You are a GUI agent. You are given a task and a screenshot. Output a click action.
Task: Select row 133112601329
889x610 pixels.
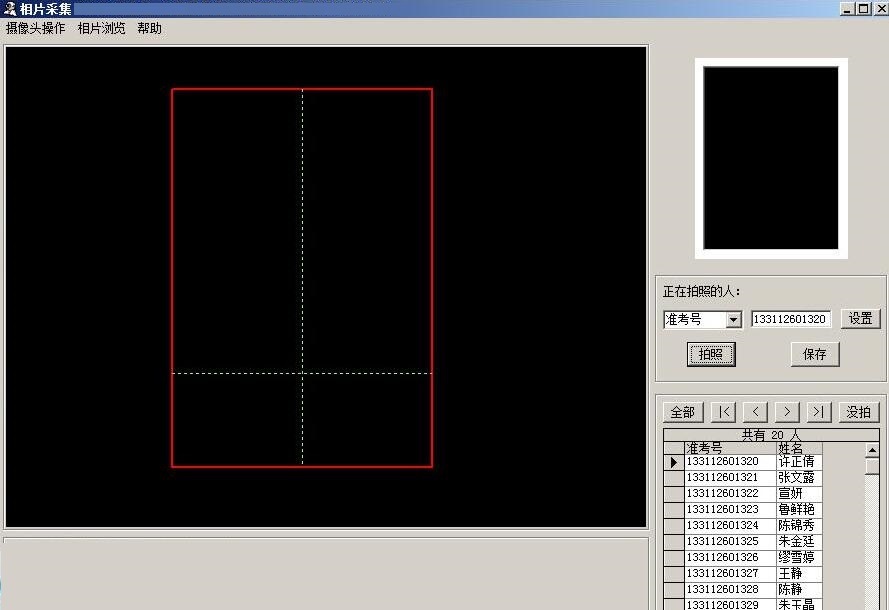[743, 604]
